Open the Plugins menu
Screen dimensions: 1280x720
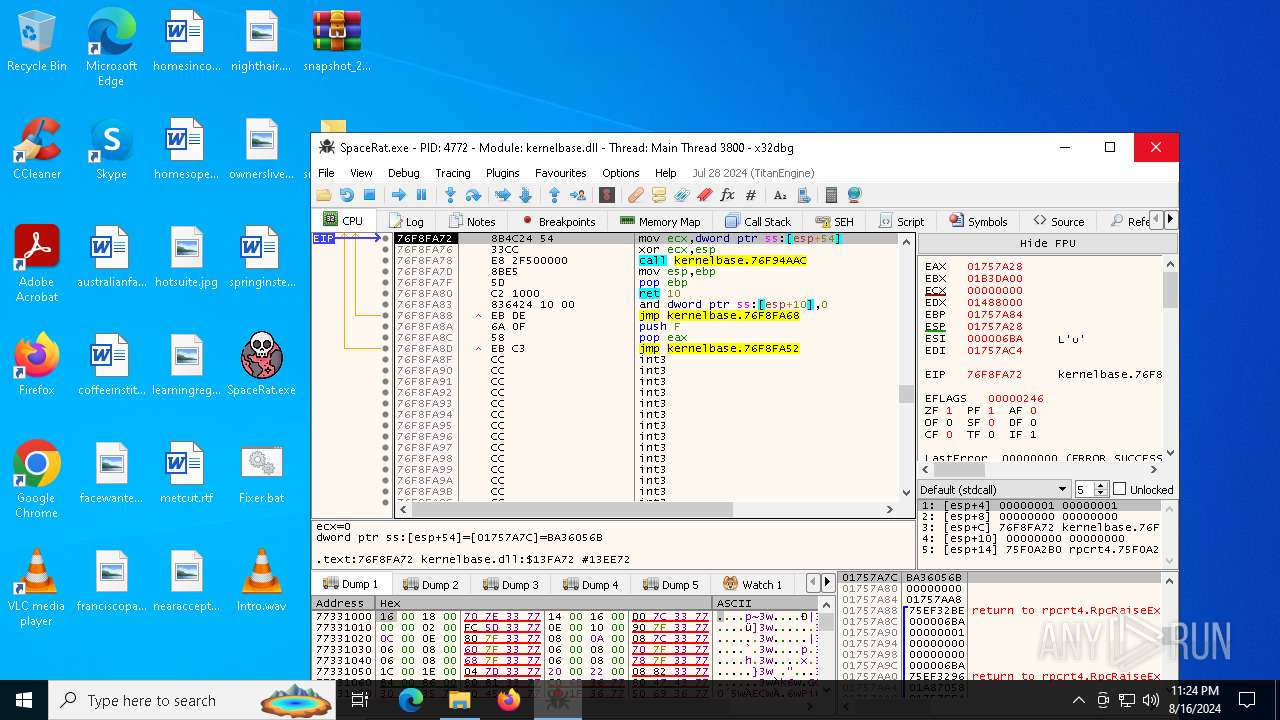tap(502, 173)
